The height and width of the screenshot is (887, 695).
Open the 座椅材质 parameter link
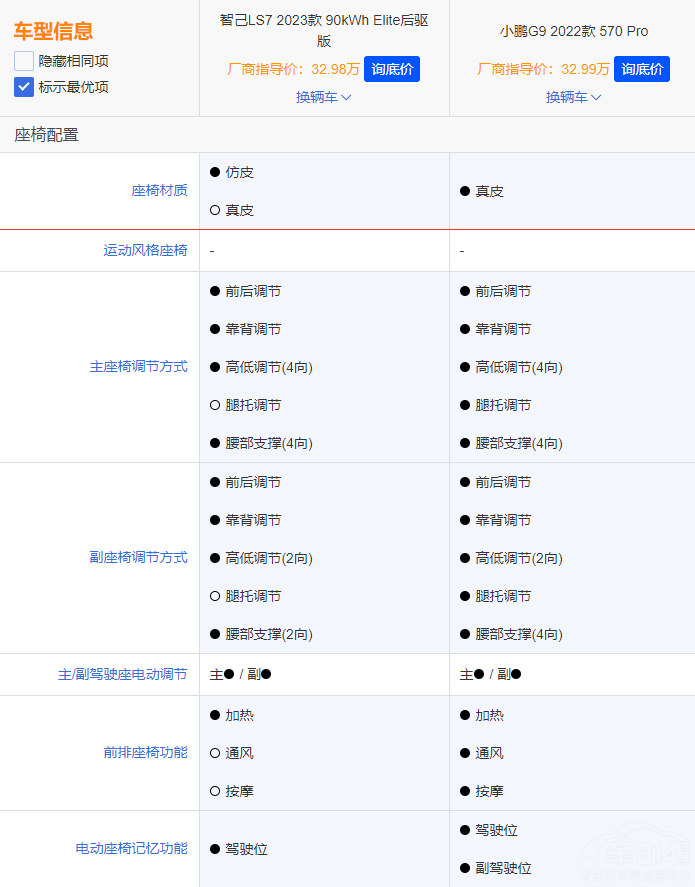(159, 190)
